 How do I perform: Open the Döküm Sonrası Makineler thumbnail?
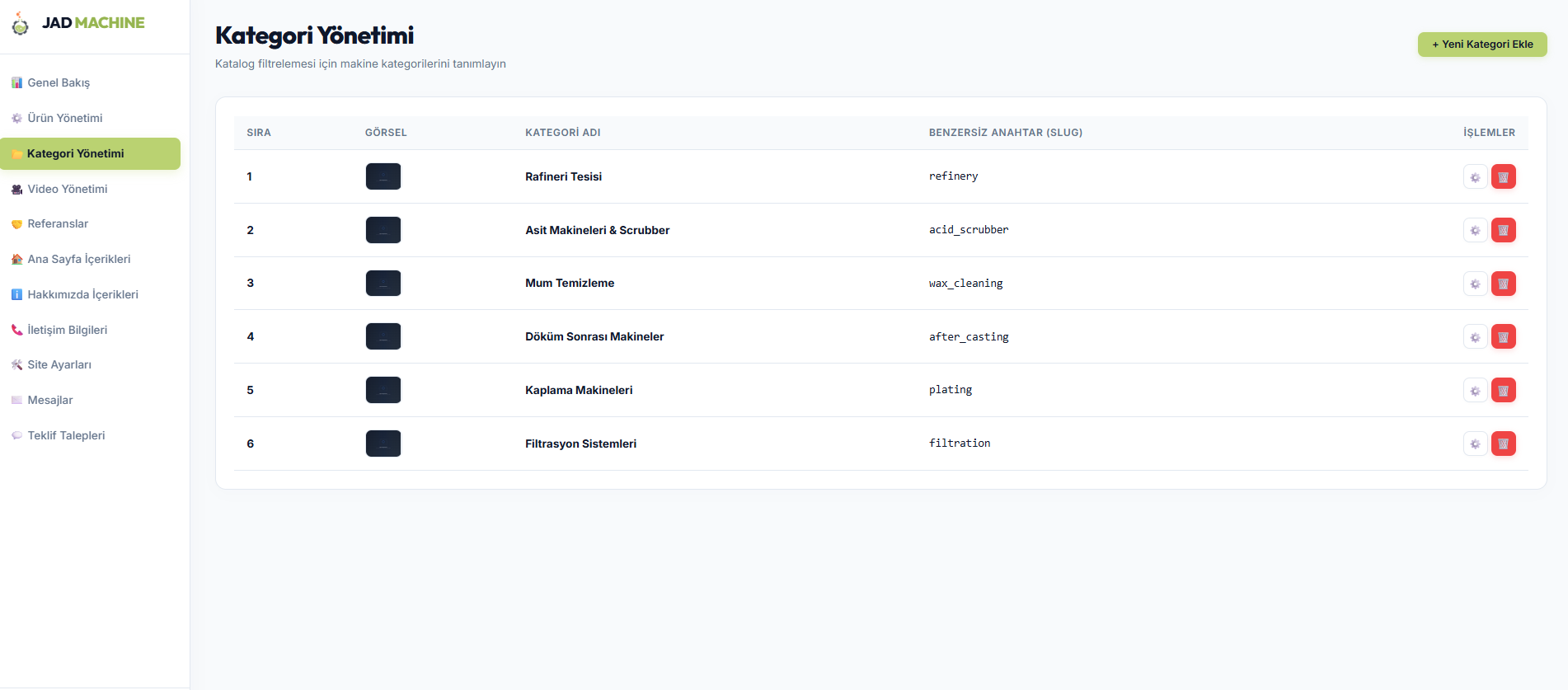(383, 336)
